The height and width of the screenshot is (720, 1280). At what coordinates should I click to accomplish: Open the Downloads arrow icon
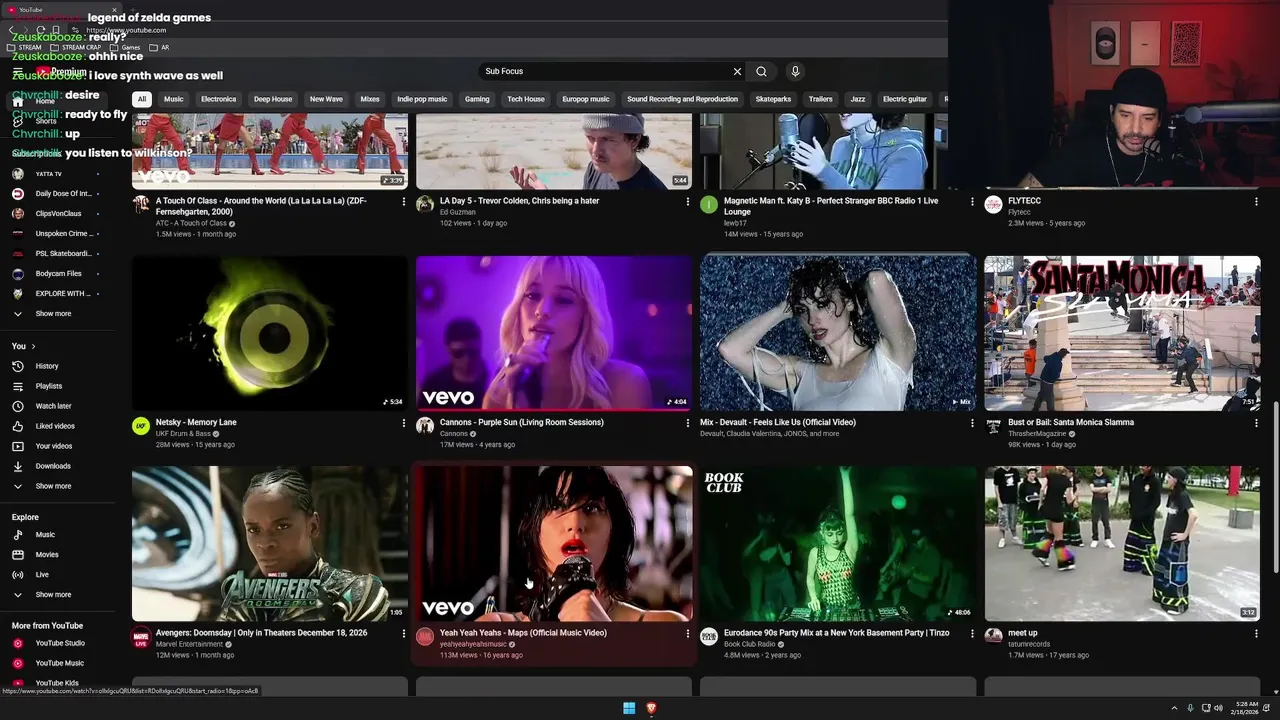pyautogui.click(x=17, y=466)
